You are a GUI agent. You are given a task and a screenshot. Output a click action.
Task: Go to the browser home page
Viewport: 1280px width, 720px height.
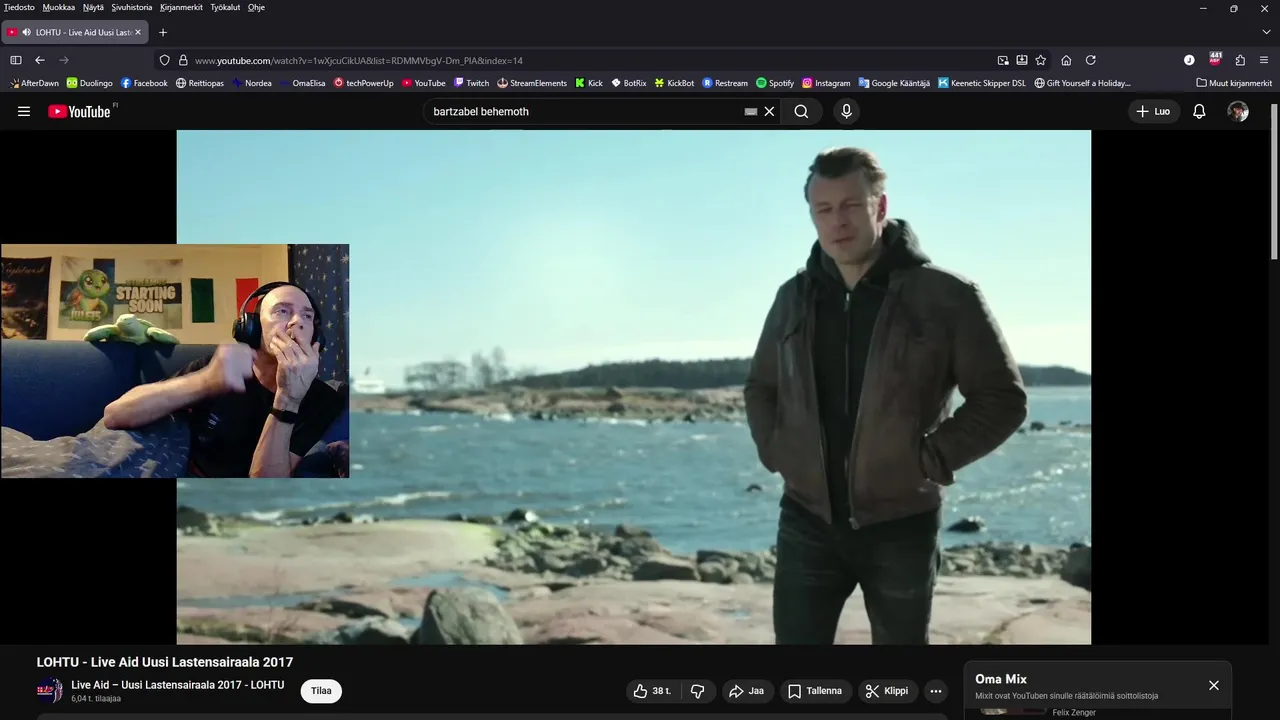click(1066, 60)
